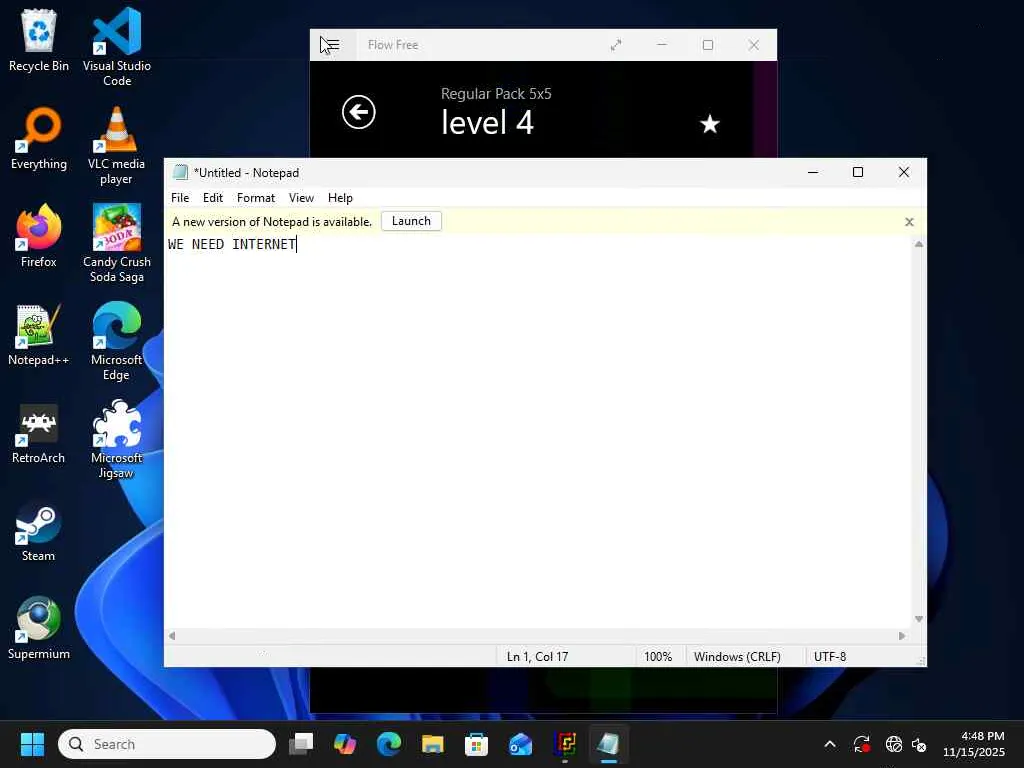Close the Notepad window
Screen dimensions: 1024x768
904,172
